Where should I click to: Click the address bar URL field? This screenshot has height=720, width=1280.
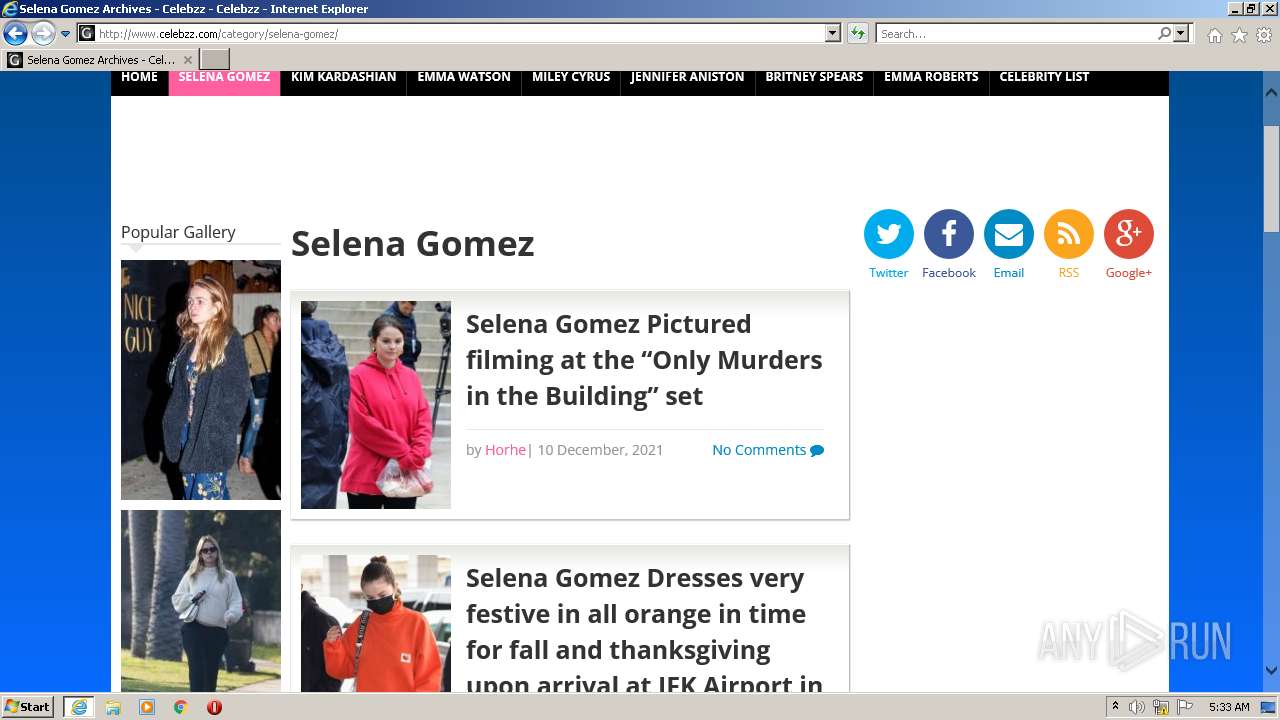(460, 34)
